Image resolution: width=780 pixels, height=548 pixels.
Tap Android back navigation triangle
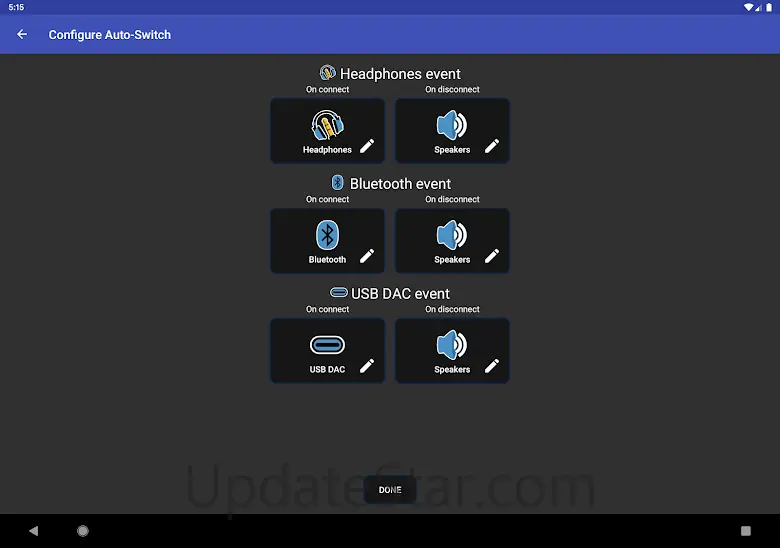tap(33, 531)
